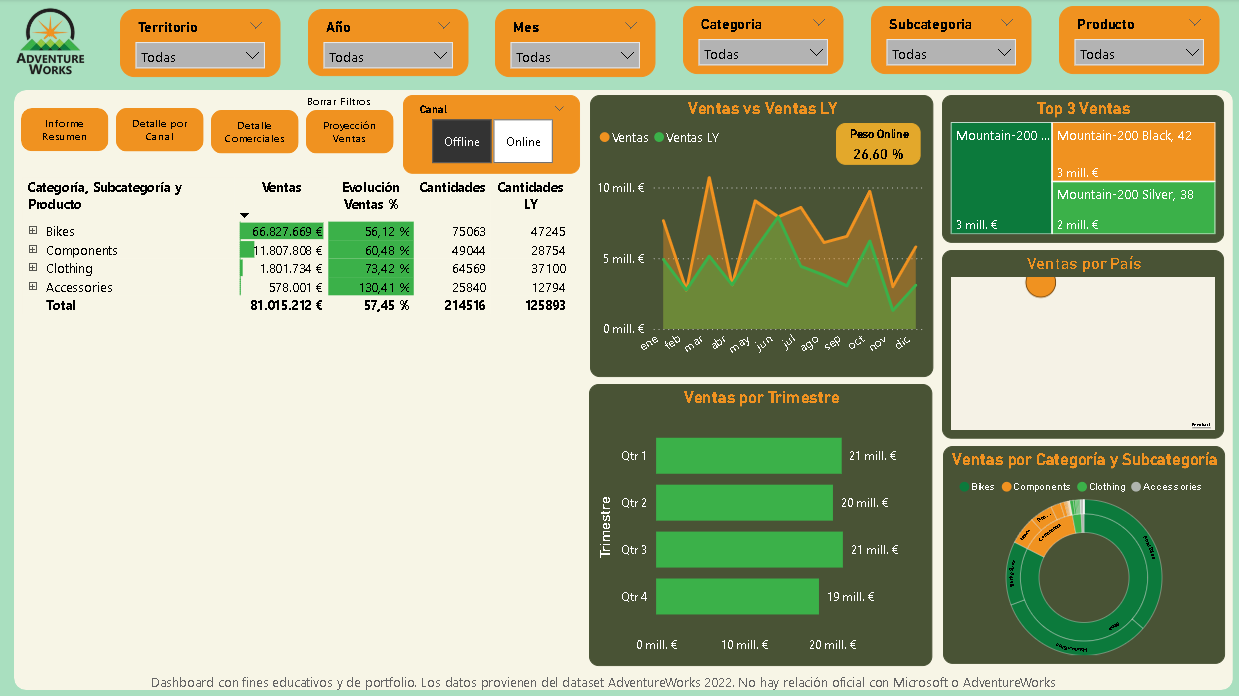Click the chevron icon beside Canal header
Screen dimensions: 1239x696
pos(559,109)
